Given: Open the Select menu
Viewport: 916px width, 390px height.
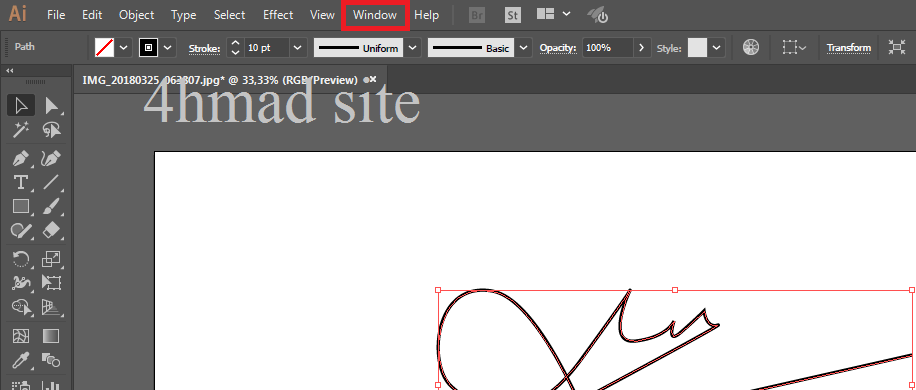Looking at the screenshot, I should point(229,15).
